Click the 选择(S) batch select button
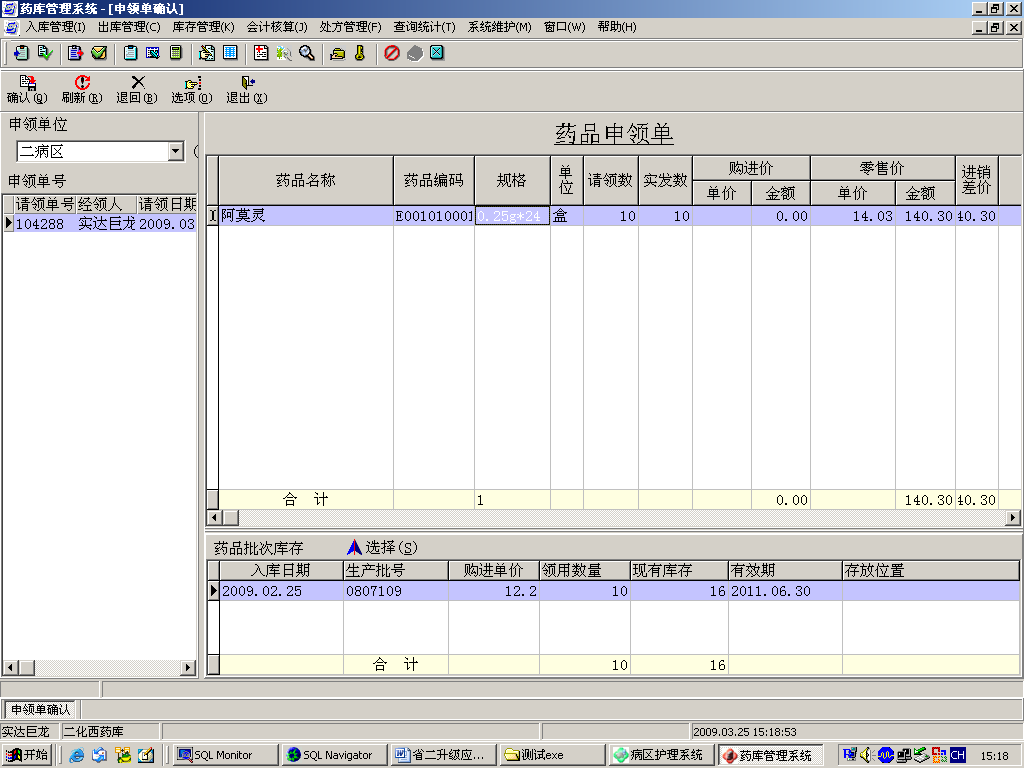The width and height of the screenshot is (1024, 768). click(x=382, y=548)
